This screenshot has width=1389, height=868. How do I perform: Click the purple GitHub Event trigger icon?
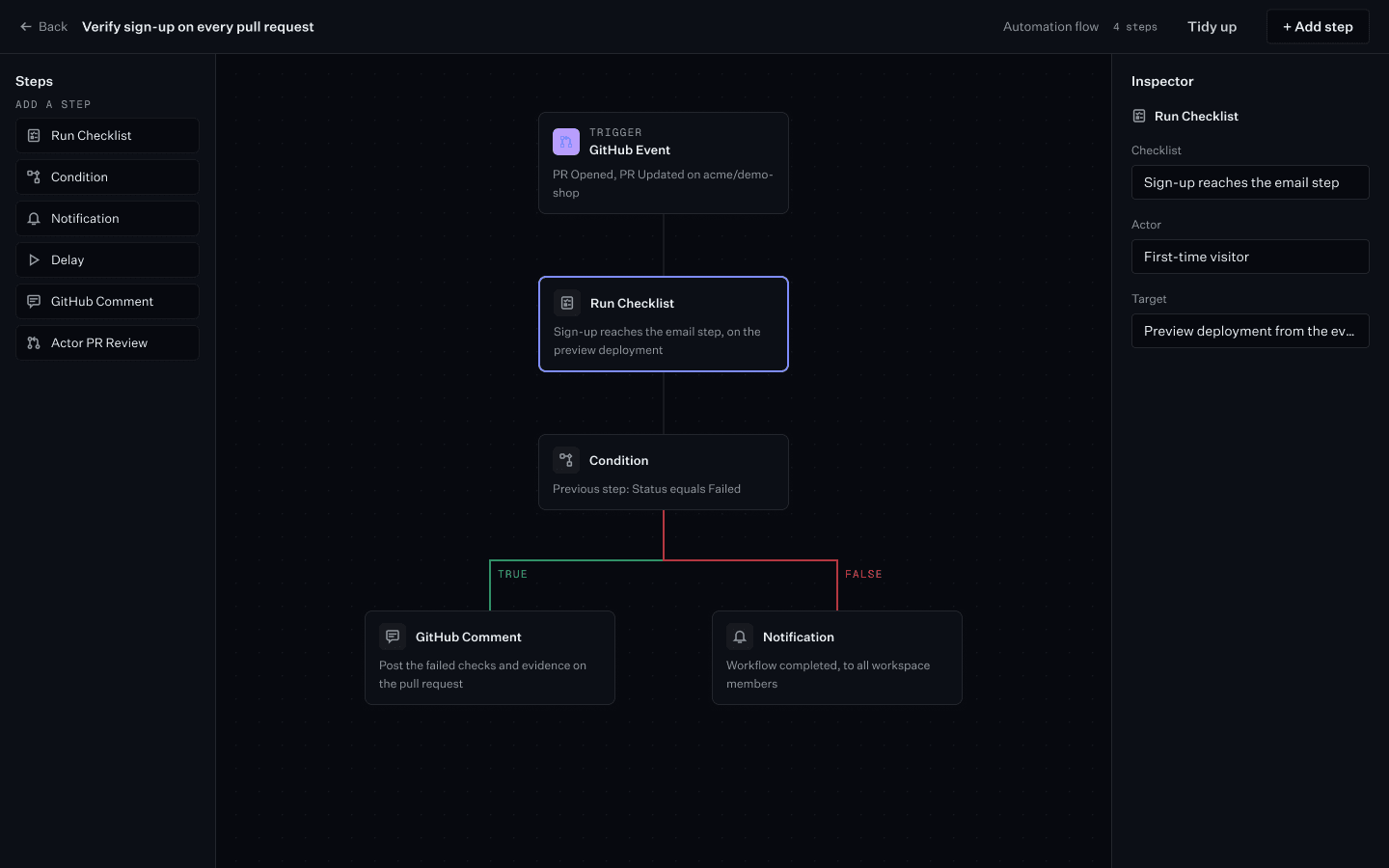[566, 142]
